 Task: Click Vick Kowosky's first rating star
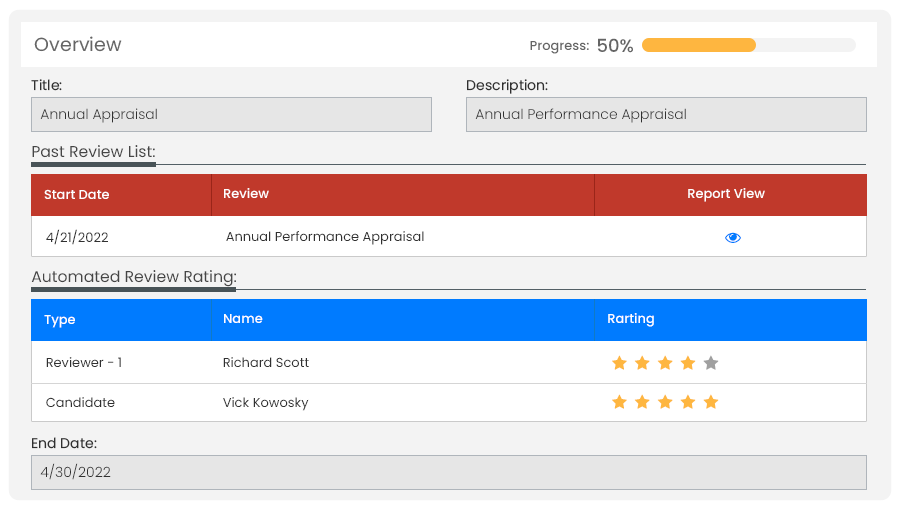(619, 402)
